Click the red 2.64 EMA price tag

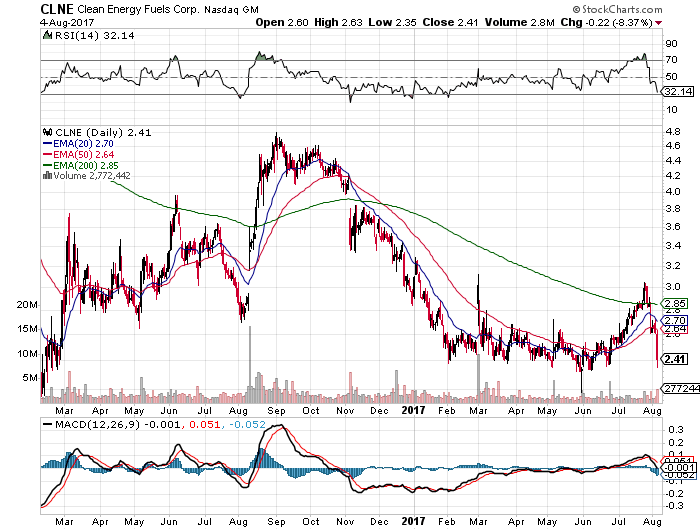click(675, 329)
